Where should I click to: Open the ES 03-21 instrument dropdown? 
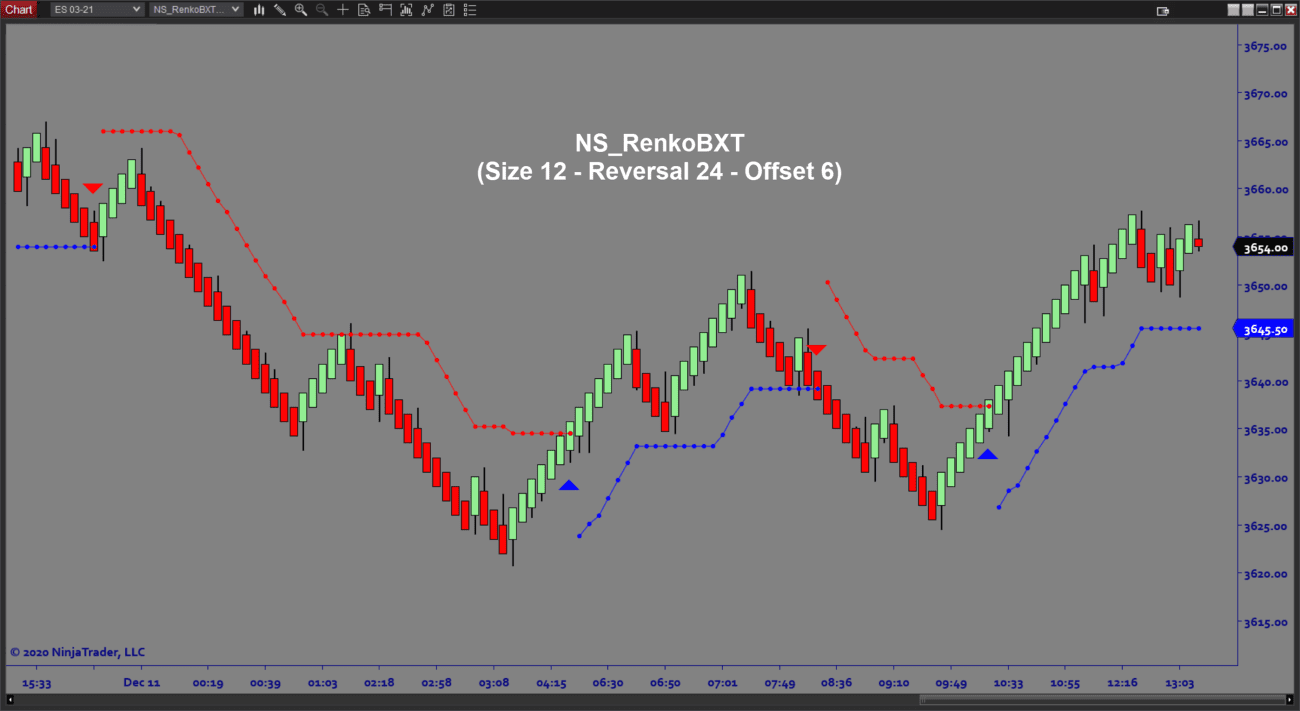[95, 9]
